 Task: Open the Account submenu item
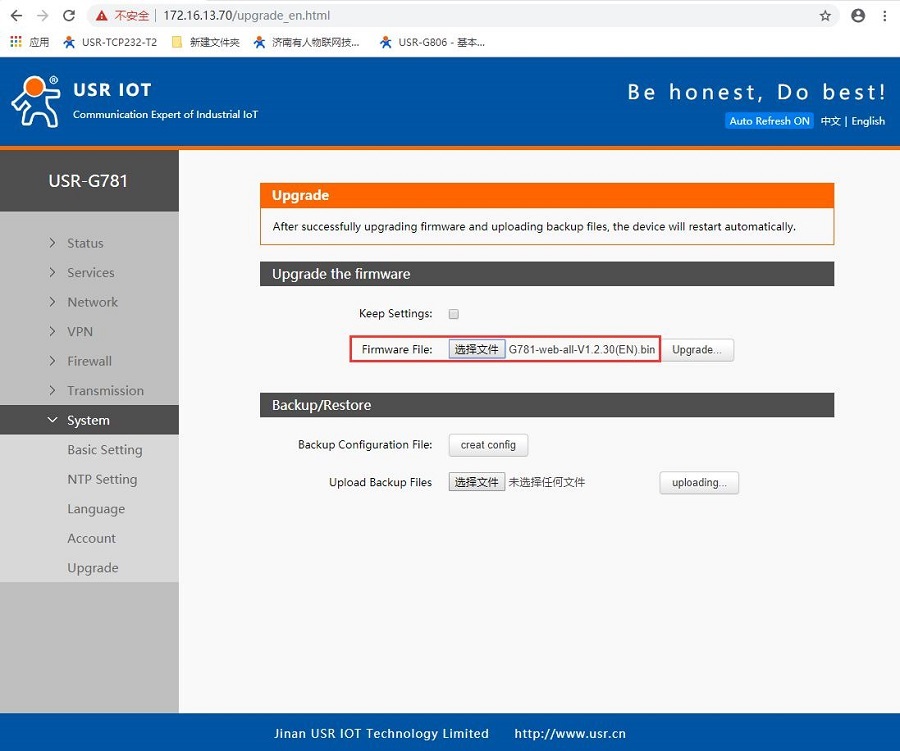click(x=91, y=538)
